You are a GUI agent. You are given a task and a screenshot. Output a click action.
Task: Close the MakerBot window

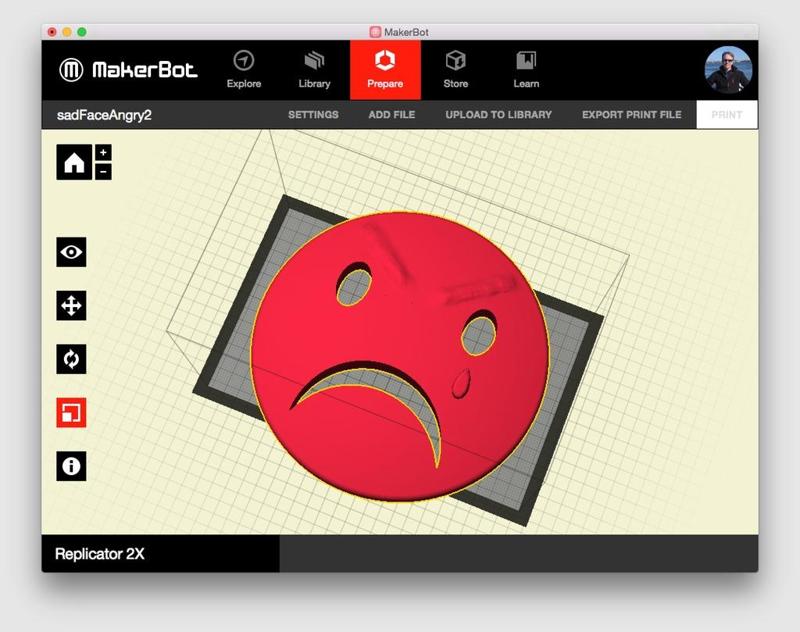[52, 32]
